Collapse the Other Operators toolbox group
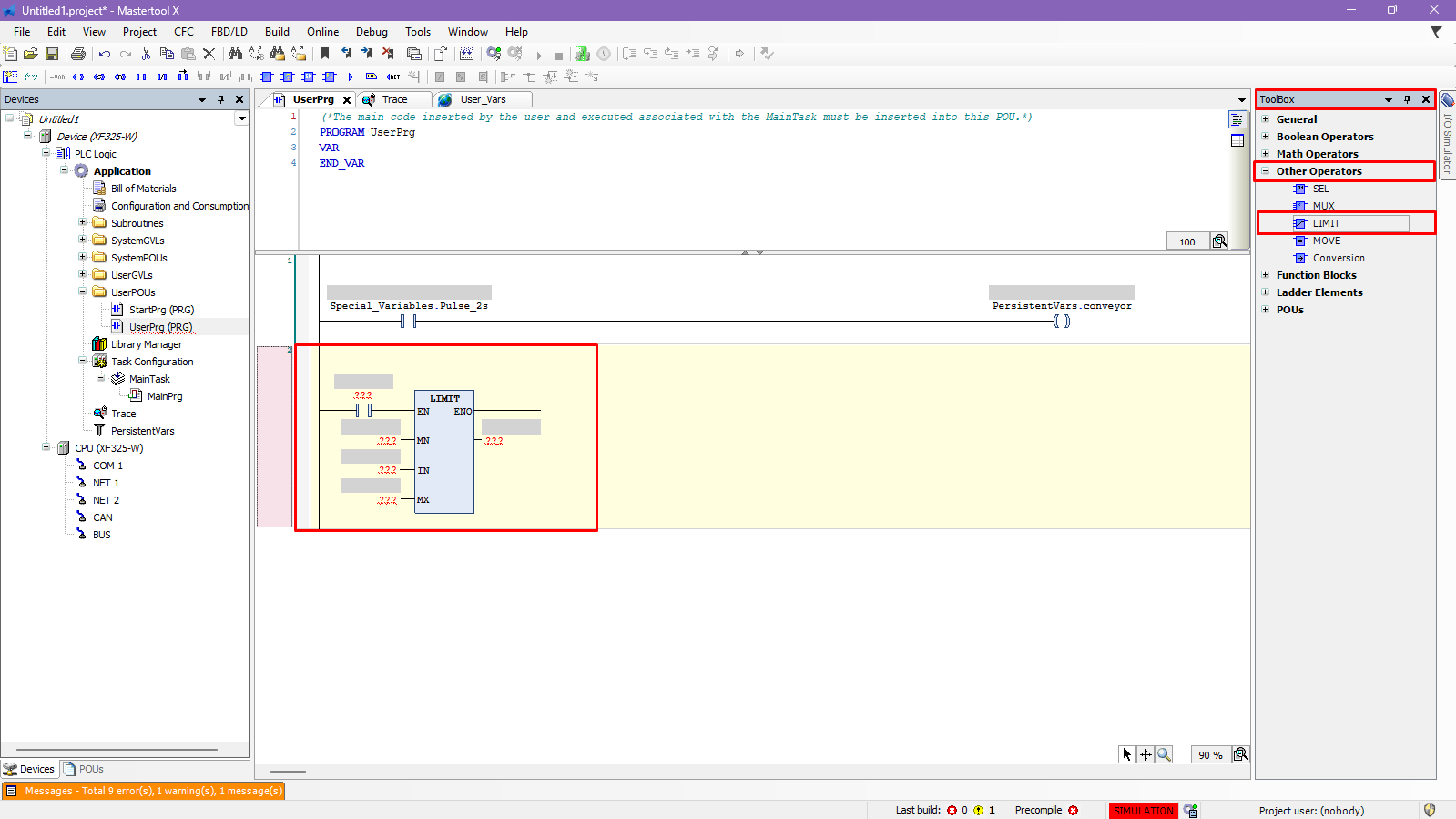 pyautogui.click(x=1265, y=171)
